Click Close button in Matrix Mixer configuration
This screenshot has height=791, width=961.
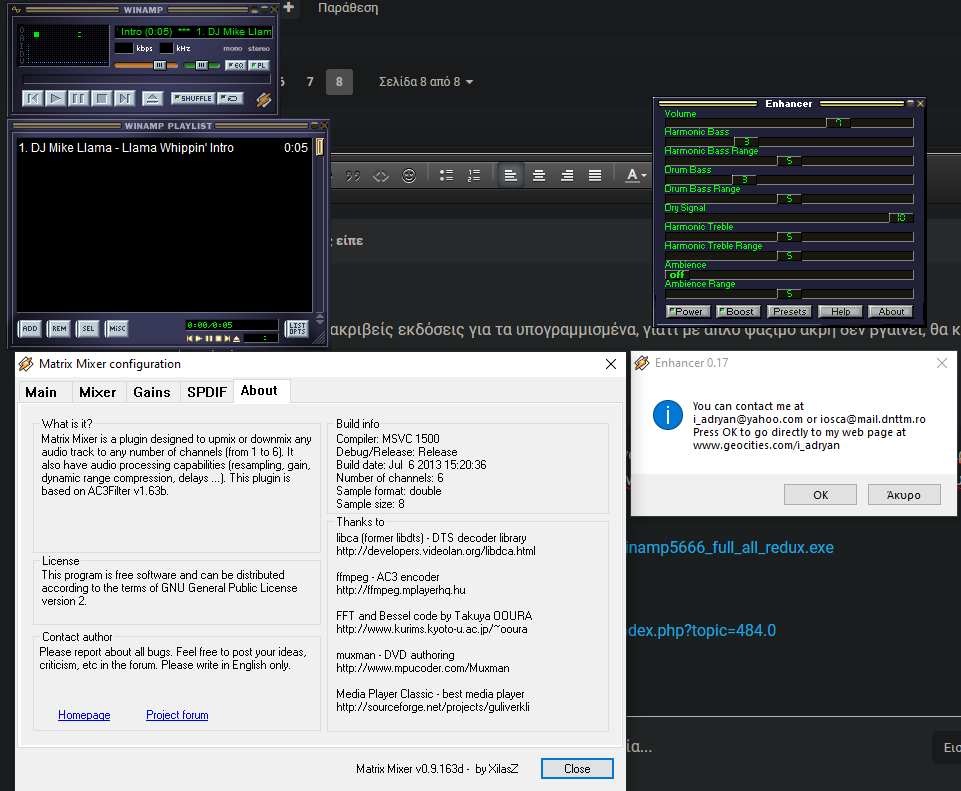tap(577, 769)
